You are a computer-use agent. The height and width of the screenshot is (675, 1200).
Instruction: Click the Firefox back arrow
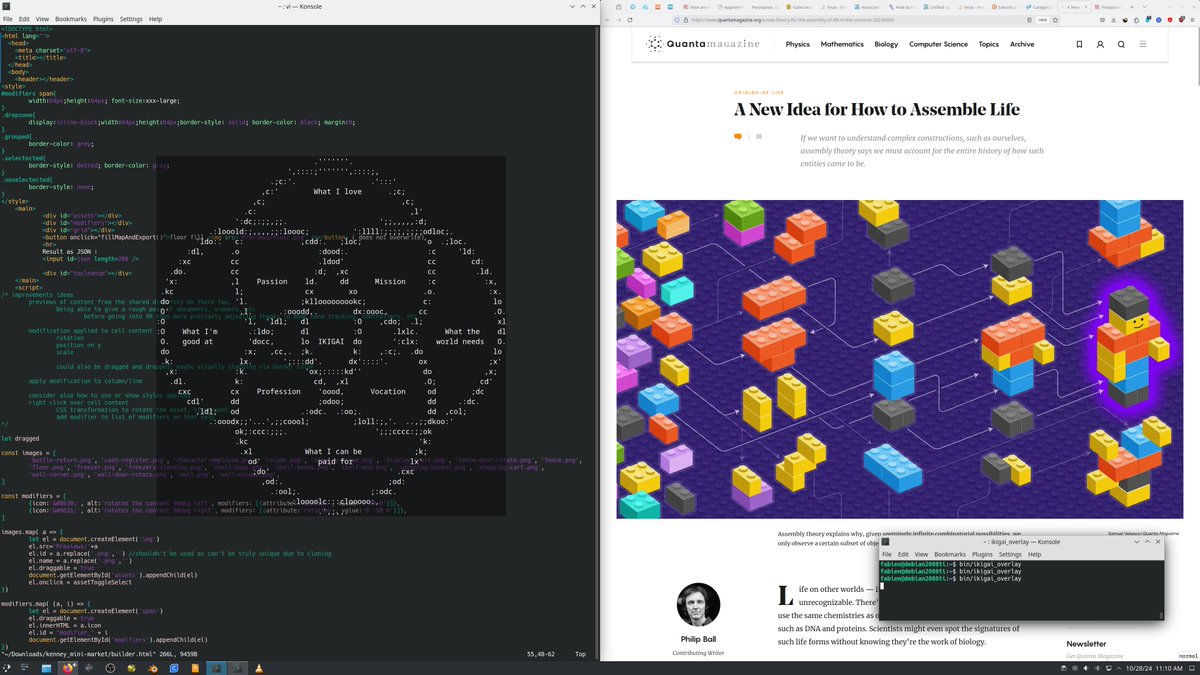[607, 20]
